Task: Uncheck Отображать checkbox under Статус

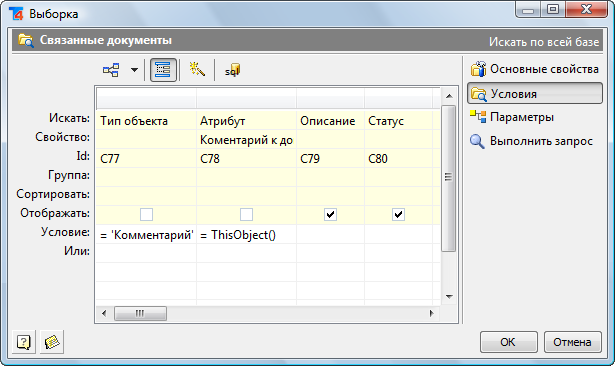Action: [398, 215]
